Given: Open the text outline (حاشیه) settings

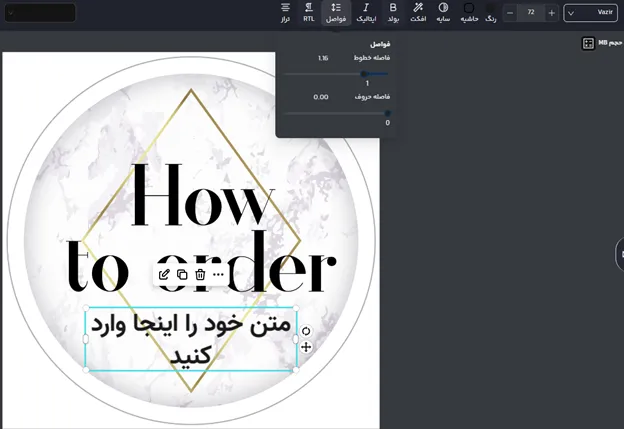Looking at the screenshot, I should [469, 12].
